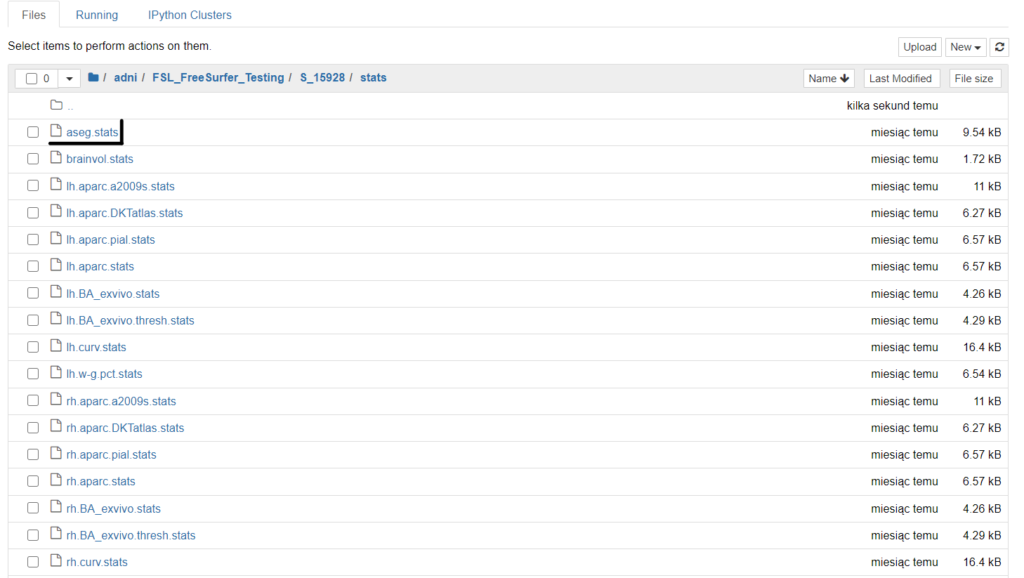This screenshot has height=578, width=1024.
Task: Open the lh.curv.stats file
Action: [96, 347]
